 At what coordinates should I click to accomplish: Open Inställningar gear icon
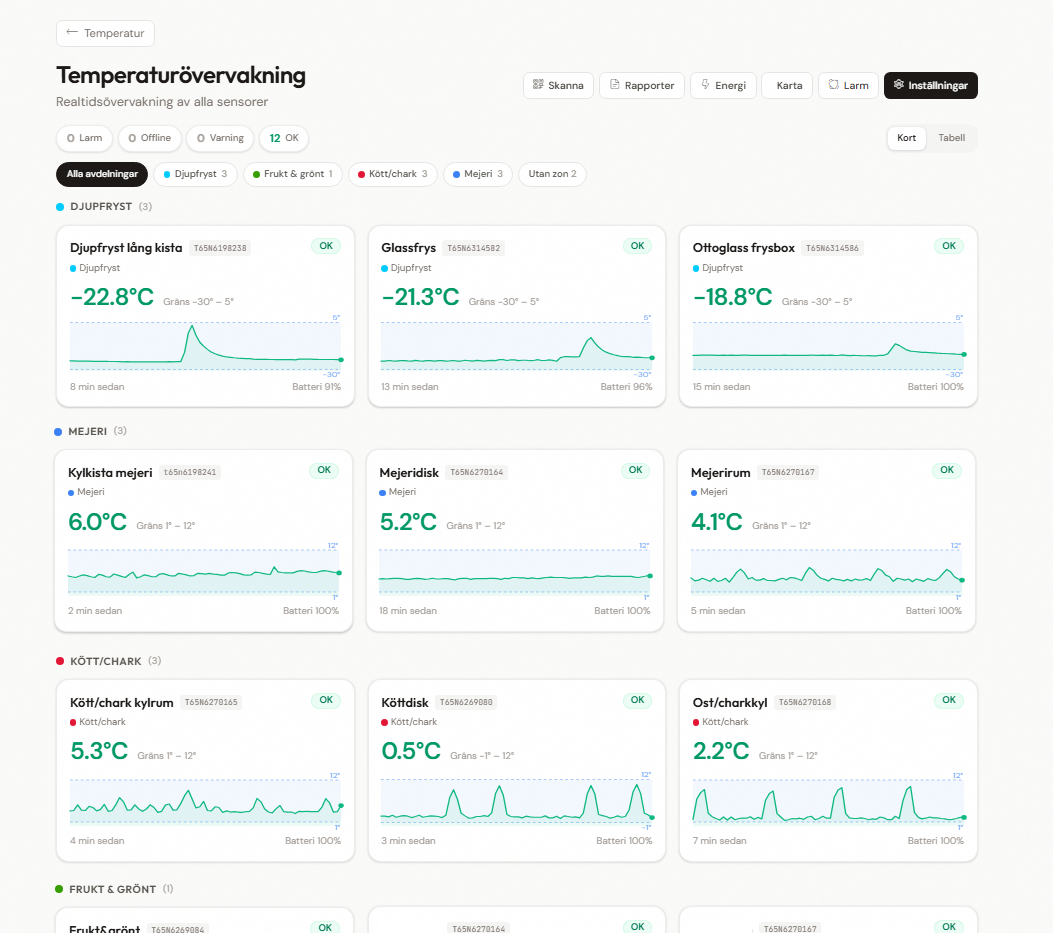pyautogui.click(x=899, y=85)
